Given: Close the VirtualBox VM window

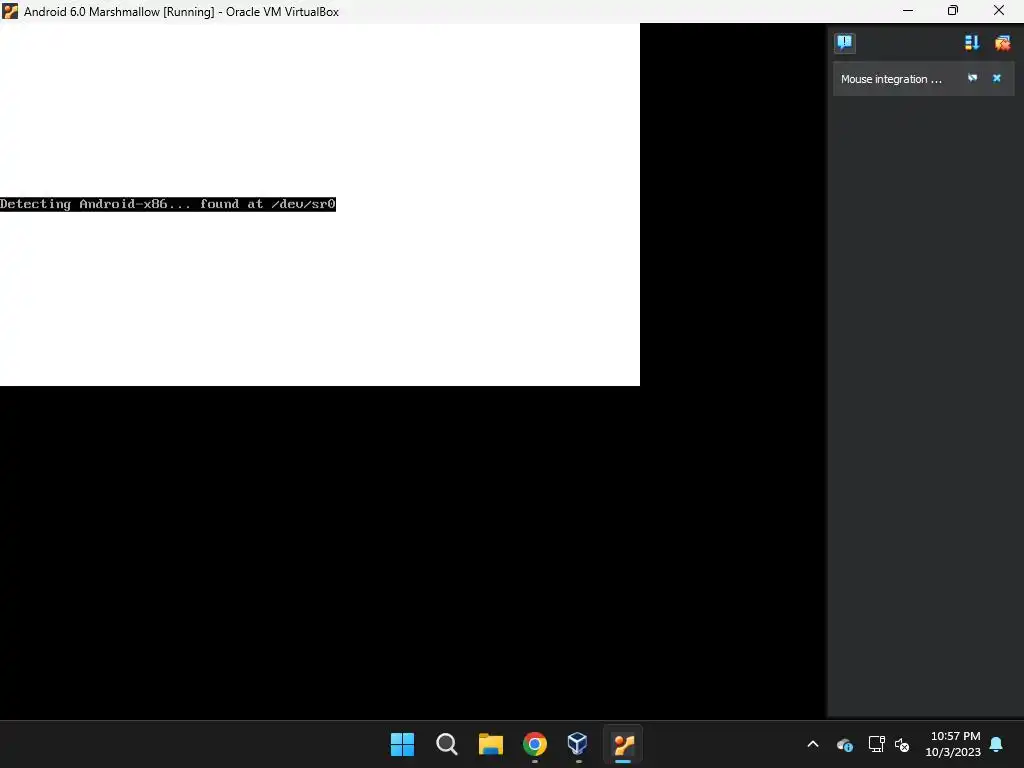Looking at the screenshot, I should coord(999,11).
